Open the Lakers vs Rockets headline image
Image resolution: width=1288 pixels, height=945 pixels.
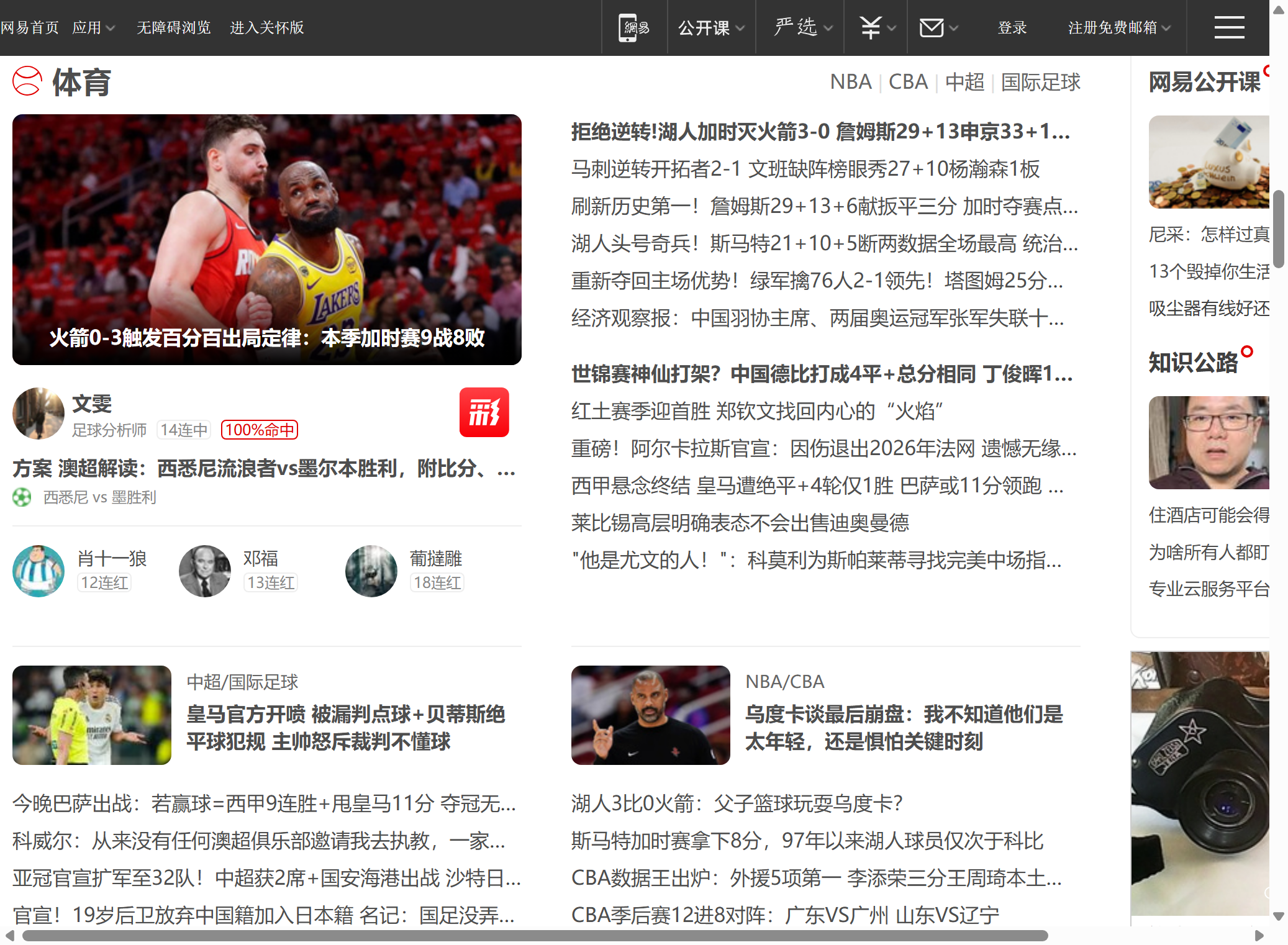[x=266, y=239]
